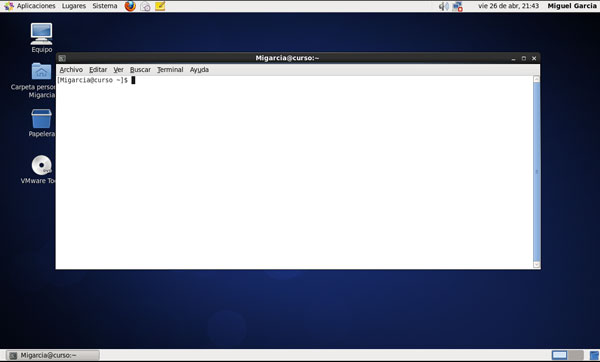This screenshot has width=600, height=362.
Task: Click the Migarcia@curso title bar text
Action: pos(287,58)
